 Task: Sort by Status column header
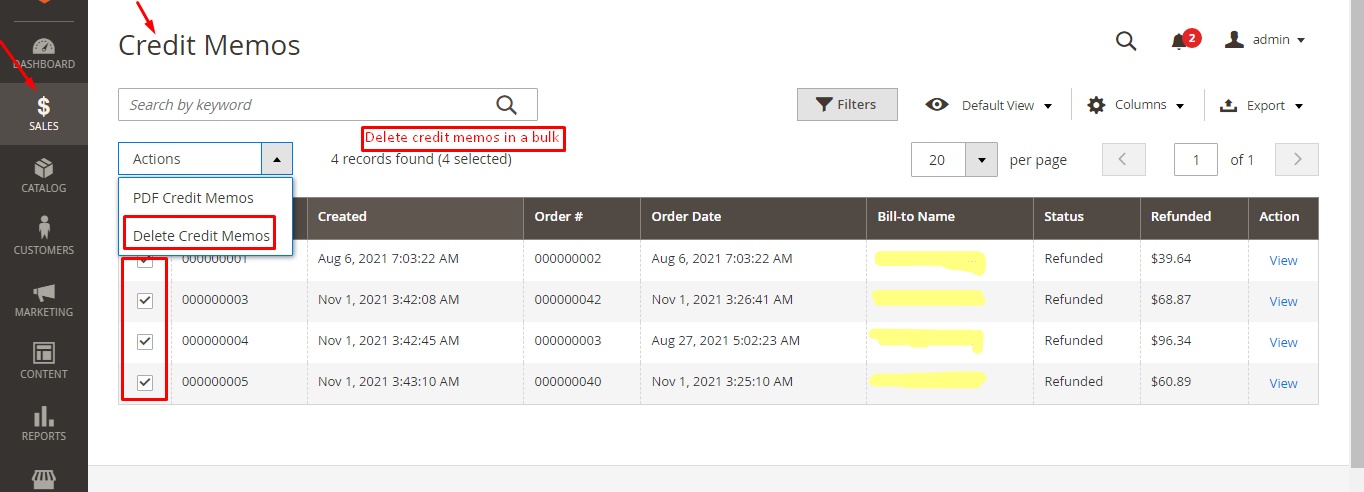click(x=1087, y=217)
